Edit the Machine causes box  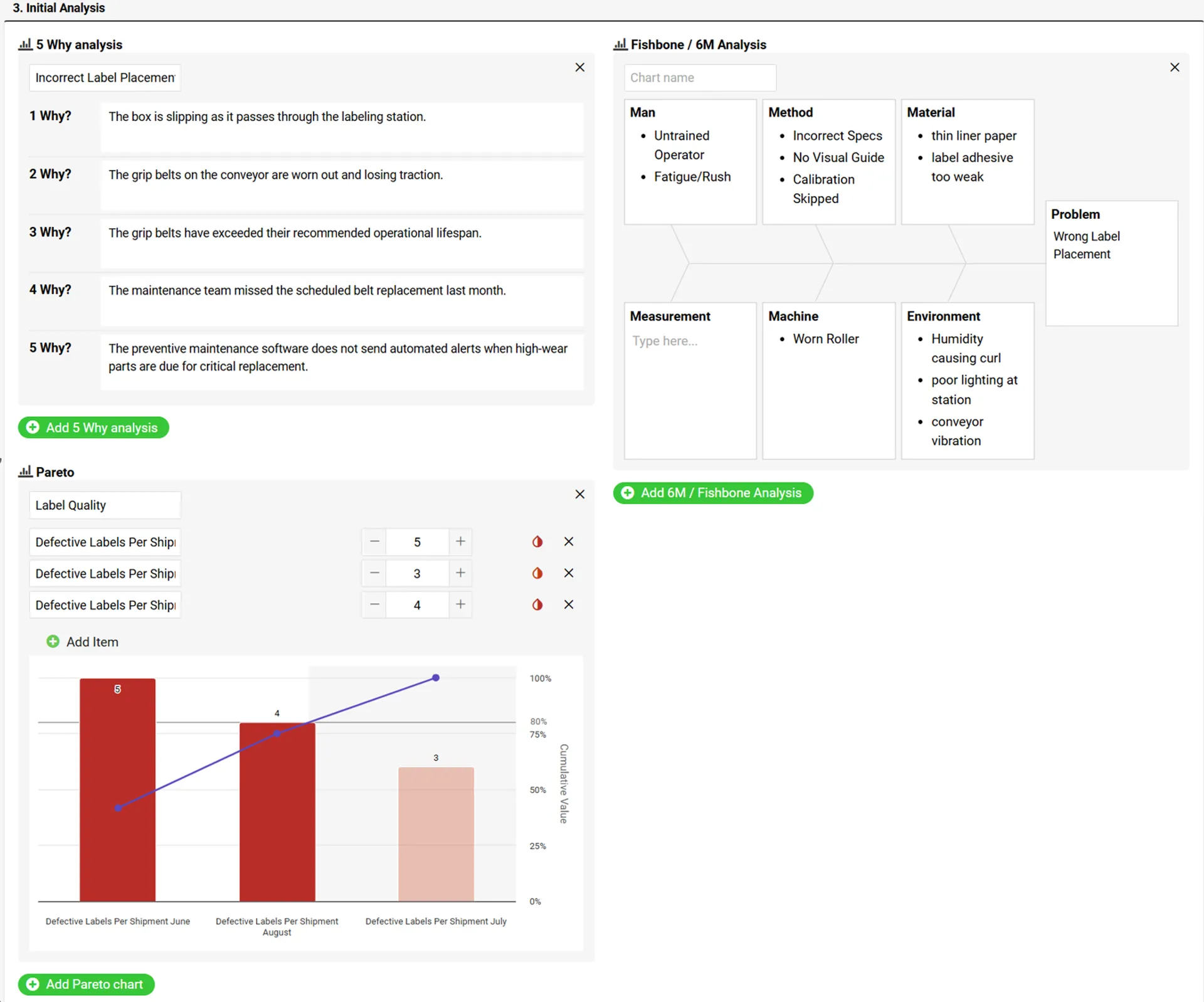click(x=828, y=381)
